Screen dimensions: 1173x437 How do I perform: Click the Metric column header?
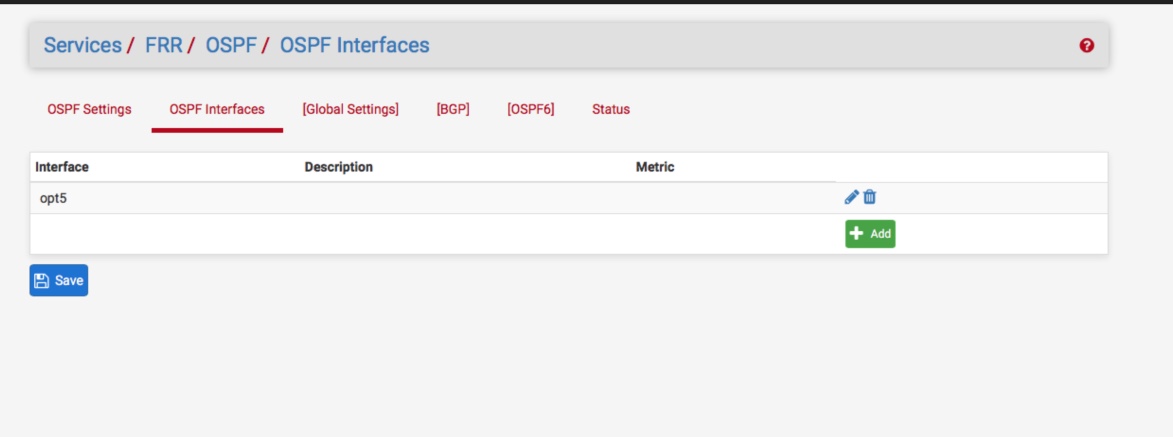[655, 167]
